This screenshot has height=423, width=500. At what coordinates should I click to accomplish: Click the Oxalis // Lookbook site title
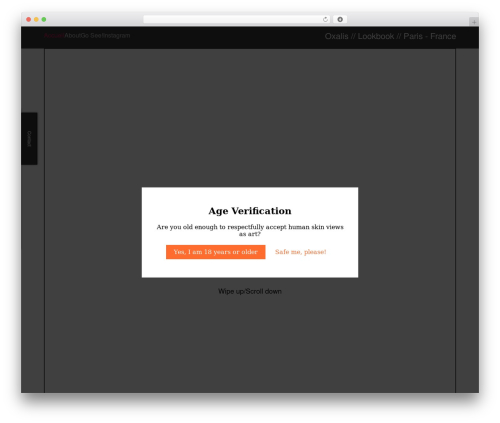[390, 36]
